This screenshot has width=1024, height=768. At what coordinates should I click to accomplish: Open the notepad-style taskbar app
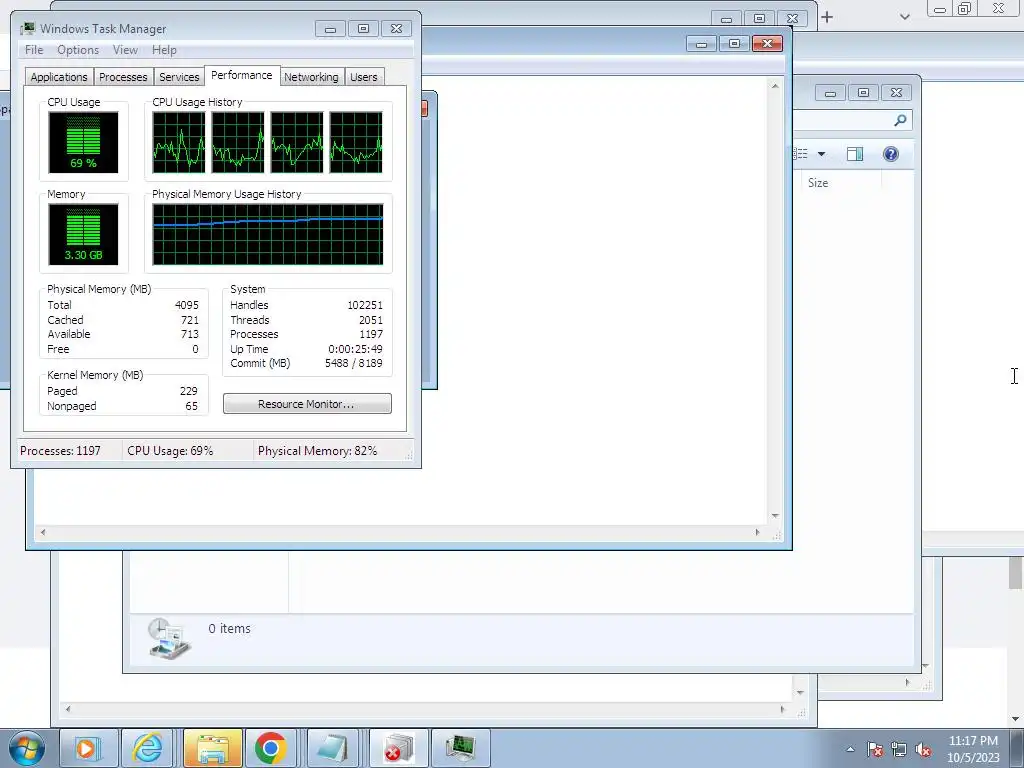[332, 748]
